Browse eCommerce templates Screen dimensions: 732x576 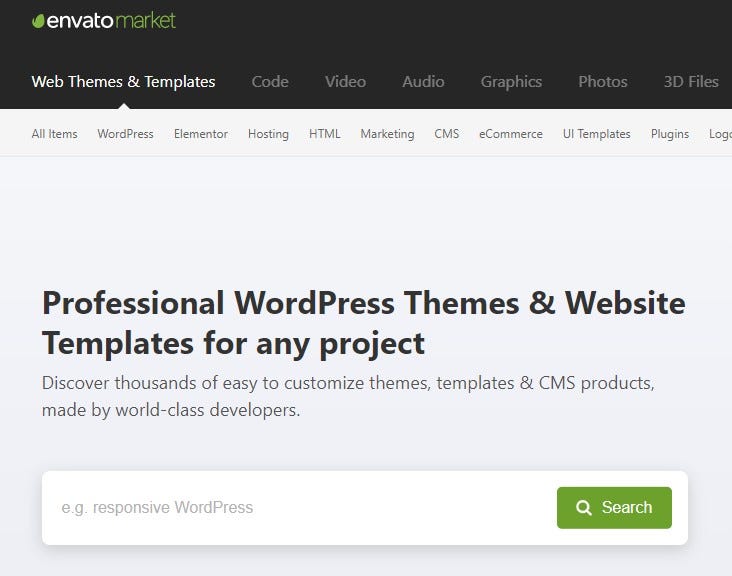[x=511, y=134]
